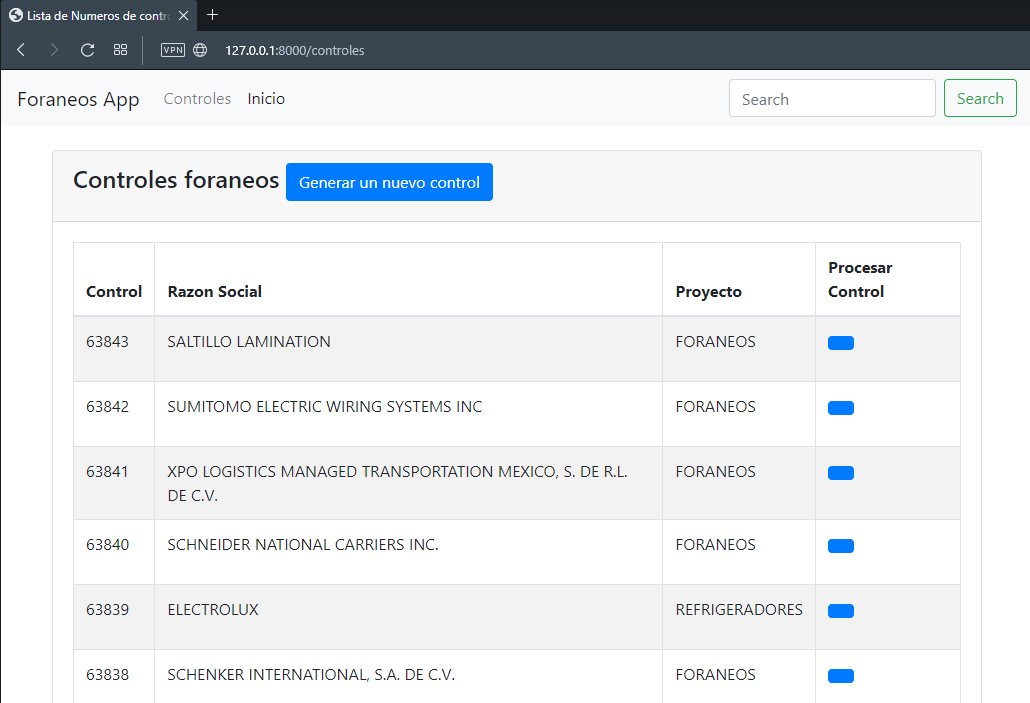Click the globe site info icon

(200, 50)
